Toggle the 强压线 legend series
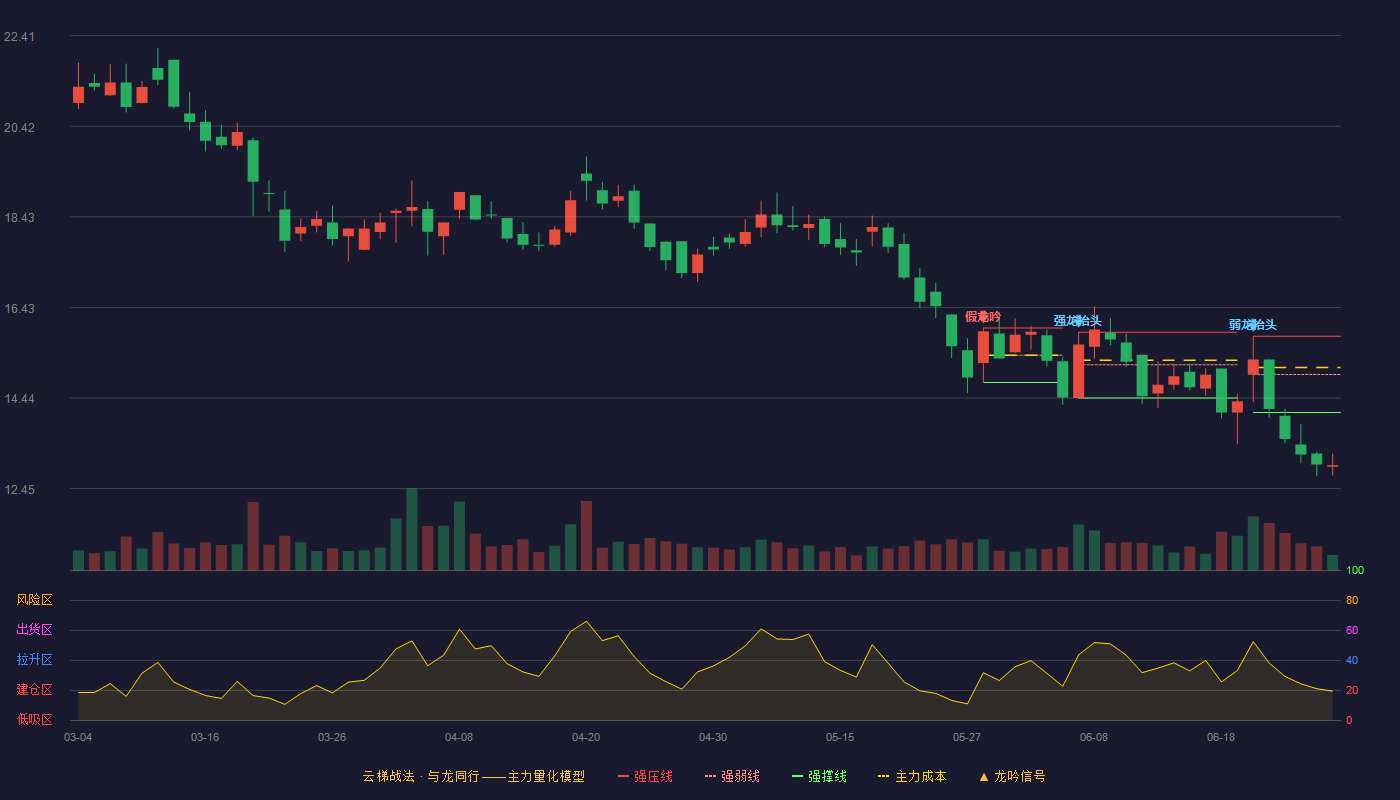This screenshot has width=1400, height=800. (645, 776)
